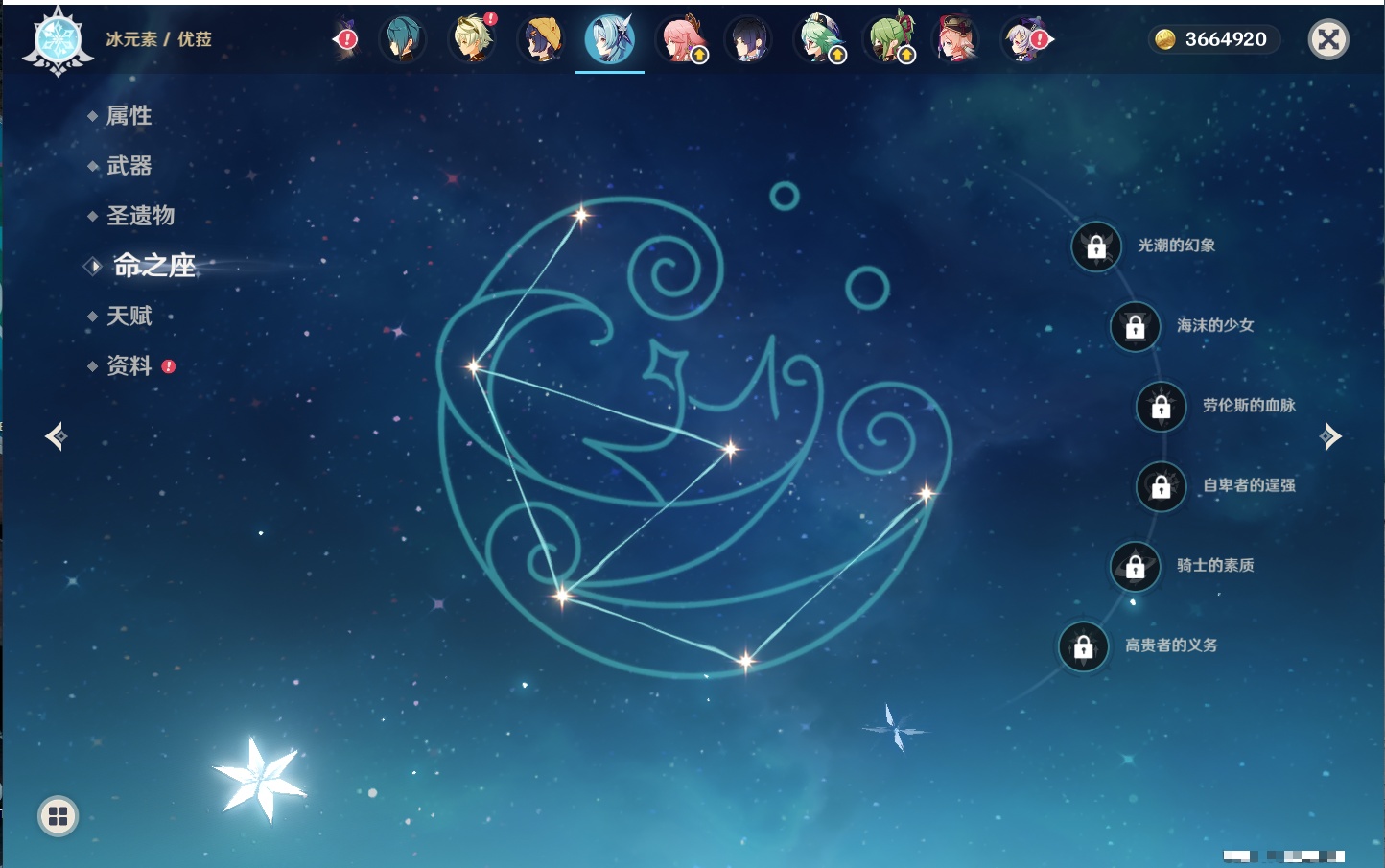This screenshot has width=1385, height=868.
Task: Switch to previous character with left arrow
Action: click(x=56, y=436)
